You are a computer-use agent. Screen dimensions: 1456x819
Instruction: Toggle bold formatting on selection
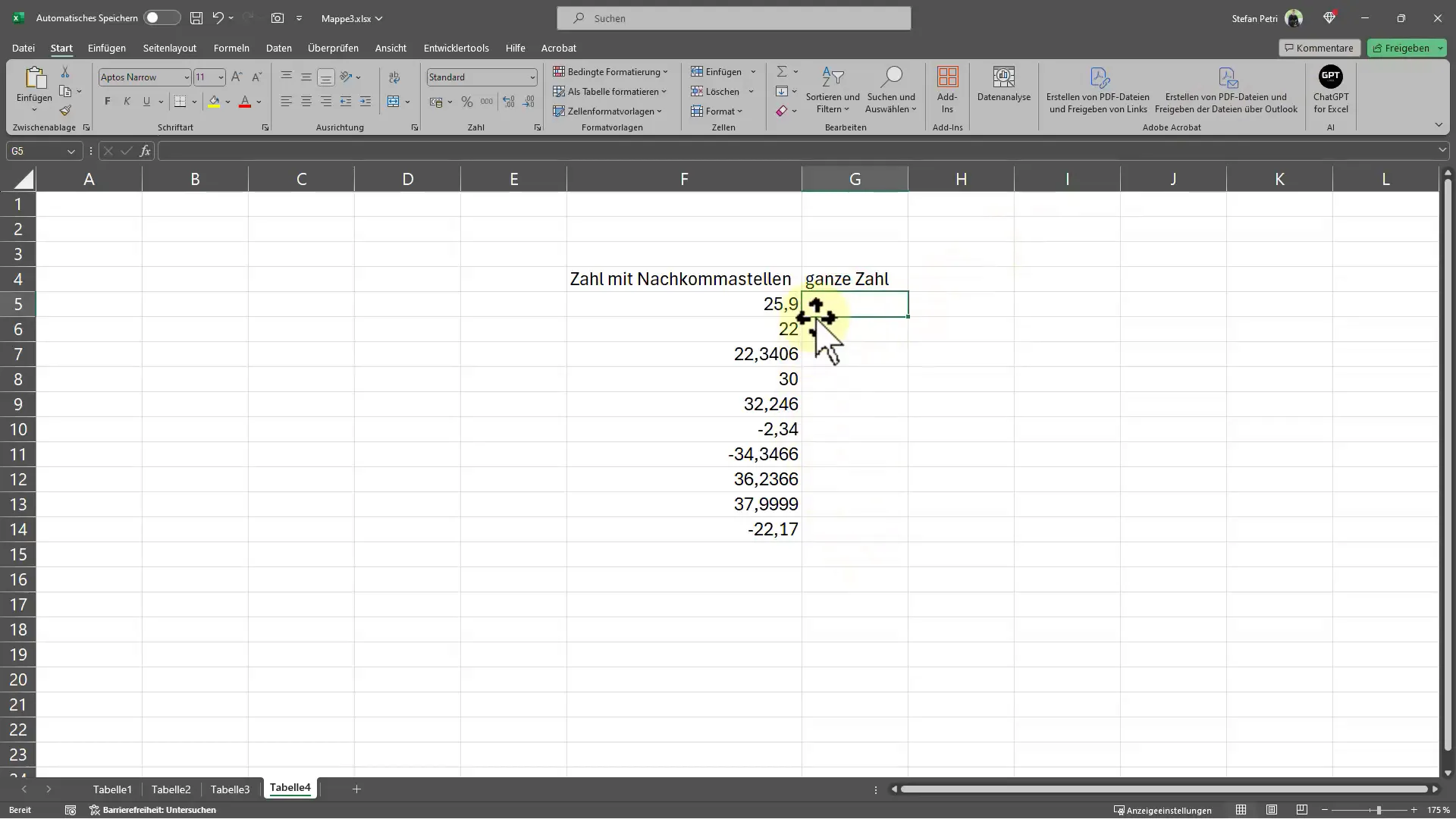point(107,101)
